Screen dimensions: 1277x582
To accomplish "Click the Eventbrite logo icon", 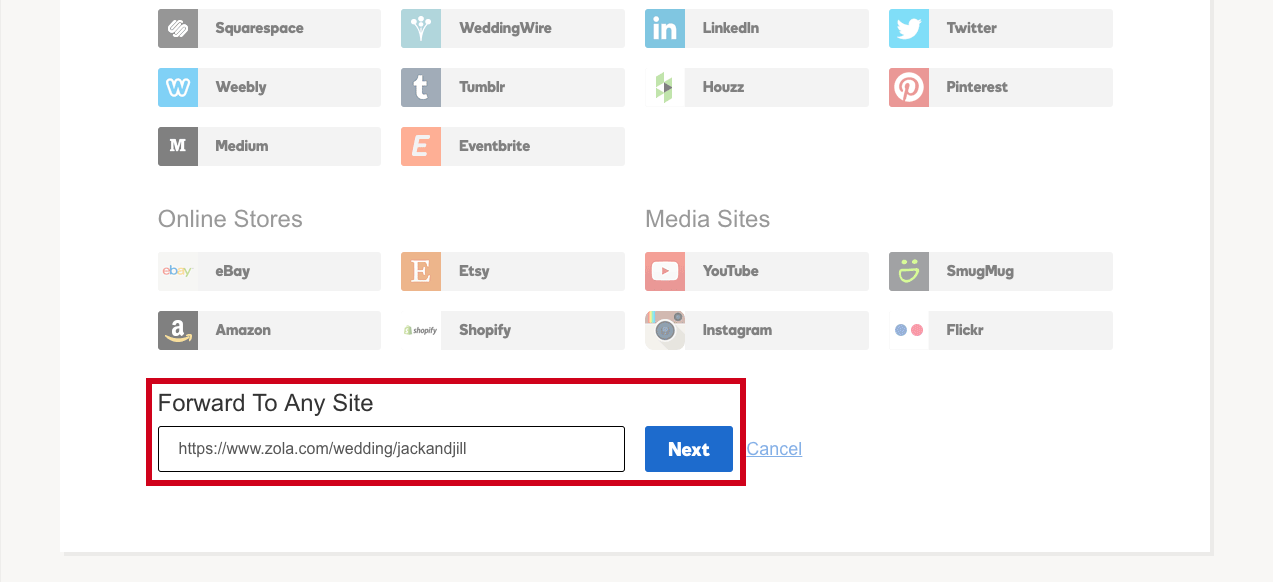I will tap(421, 146).
